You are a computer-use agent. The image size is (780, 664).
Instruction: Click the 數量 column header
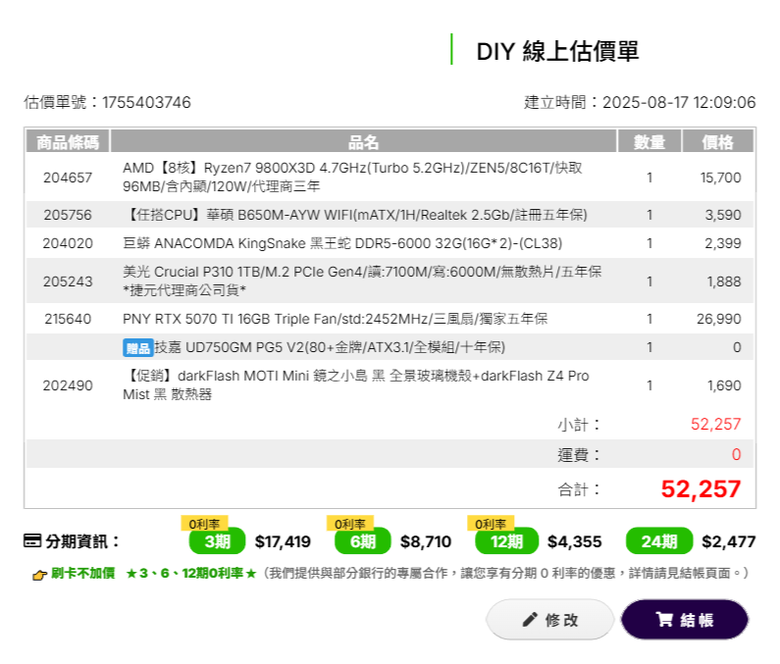pyautogui.click(x=649, y=142)
